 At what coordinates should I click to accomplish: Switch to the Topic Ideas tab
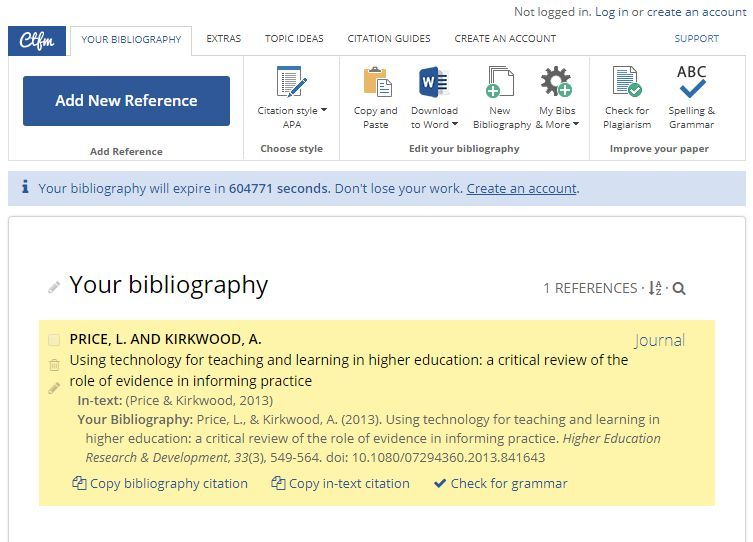294,38
